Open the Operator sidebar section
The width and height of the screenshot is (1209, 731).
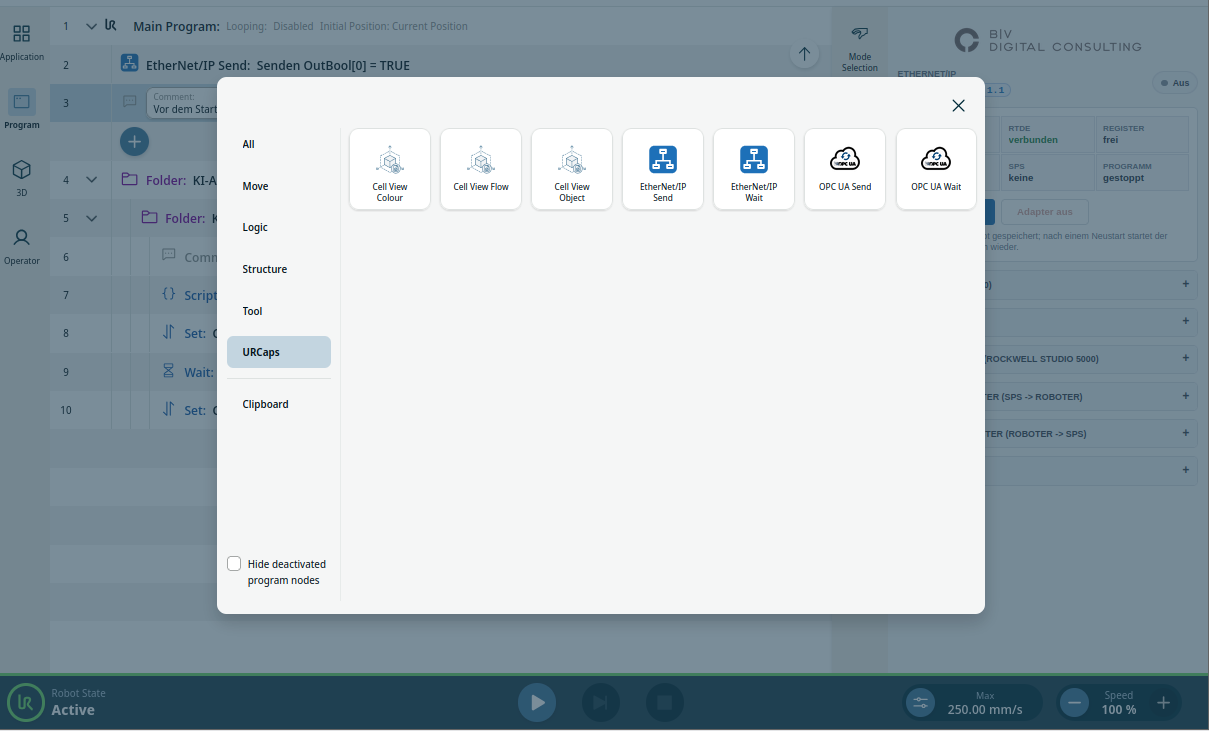[22, 246]
